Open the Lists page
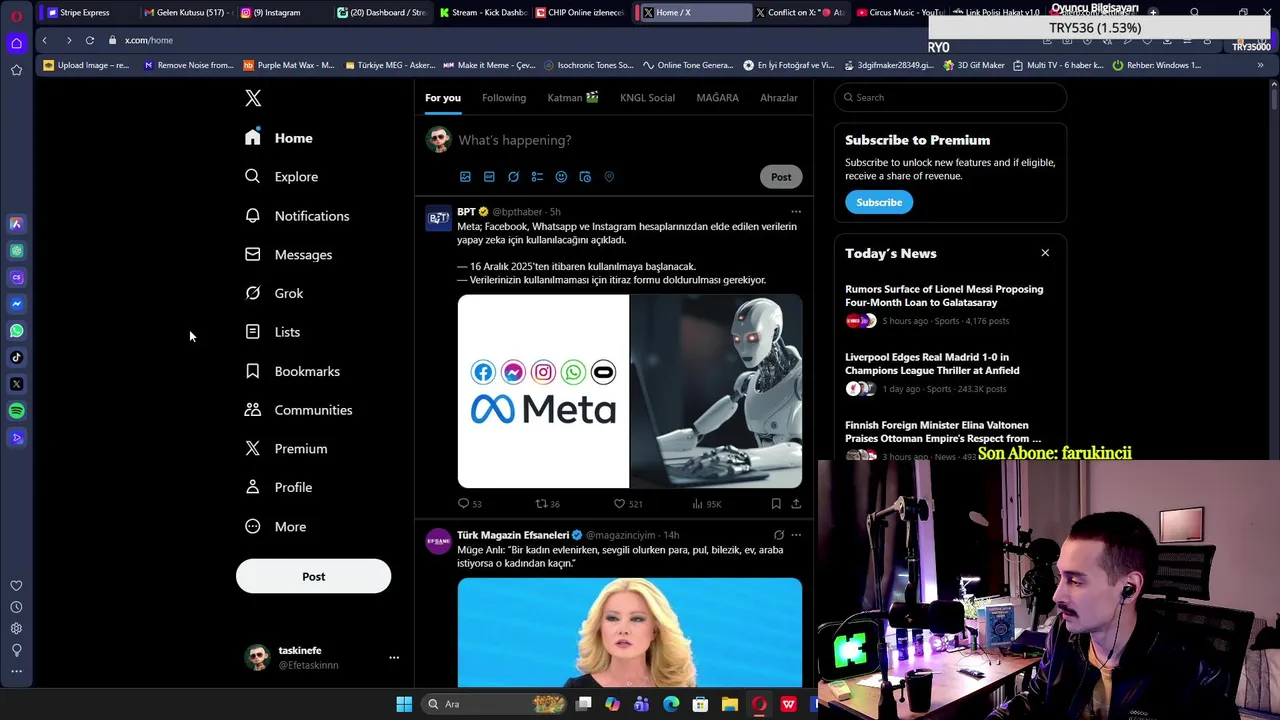 (x=273, y=332)
